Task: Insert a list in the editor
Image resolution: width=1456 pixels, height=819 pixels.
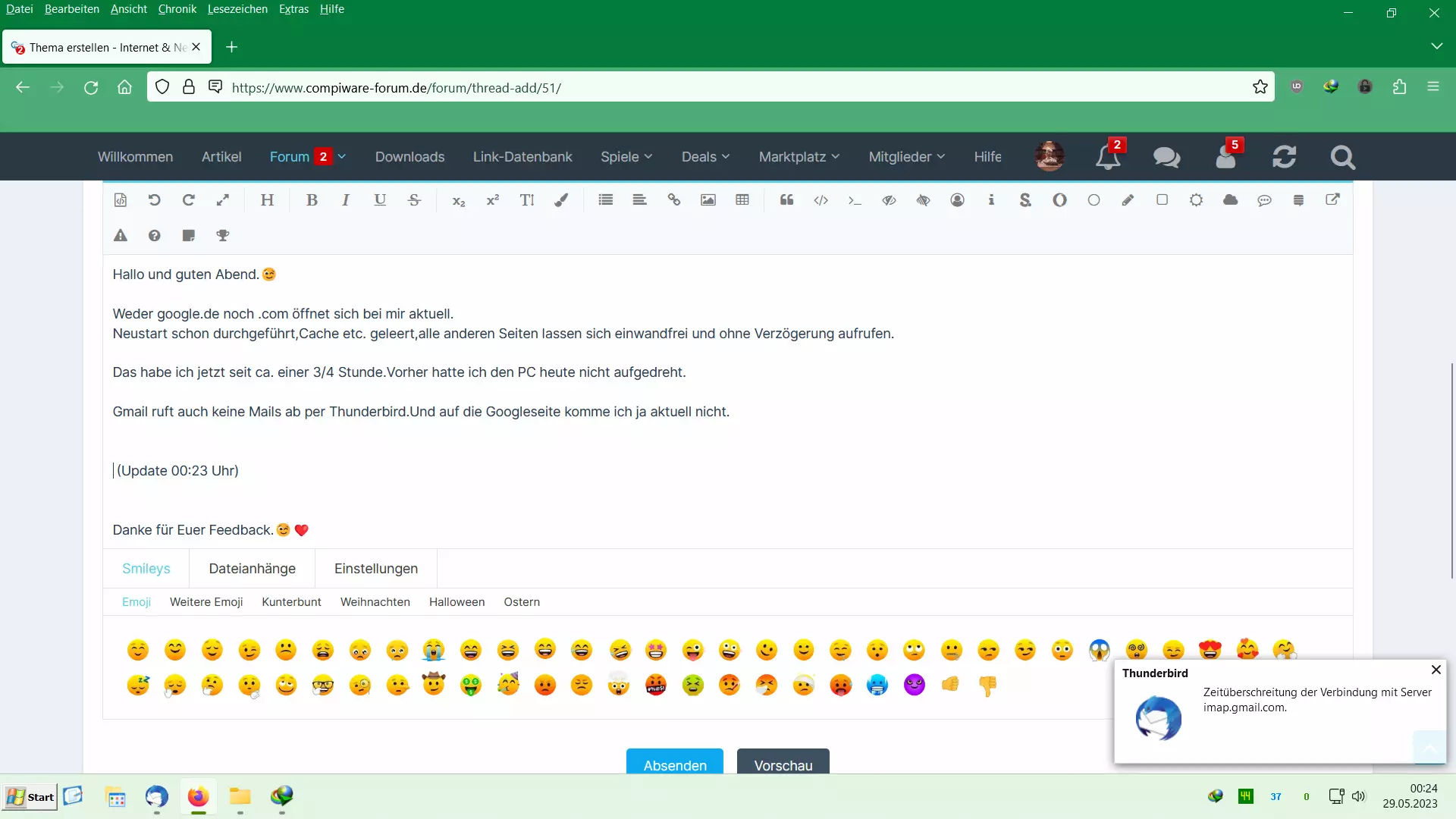Action: coord(605,200)
